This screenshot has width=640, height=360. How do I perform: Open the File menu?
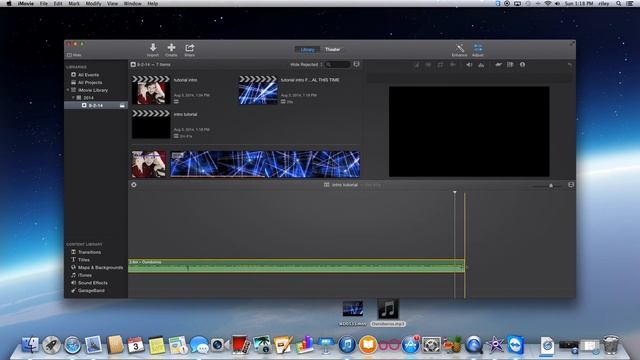[44, 3]
